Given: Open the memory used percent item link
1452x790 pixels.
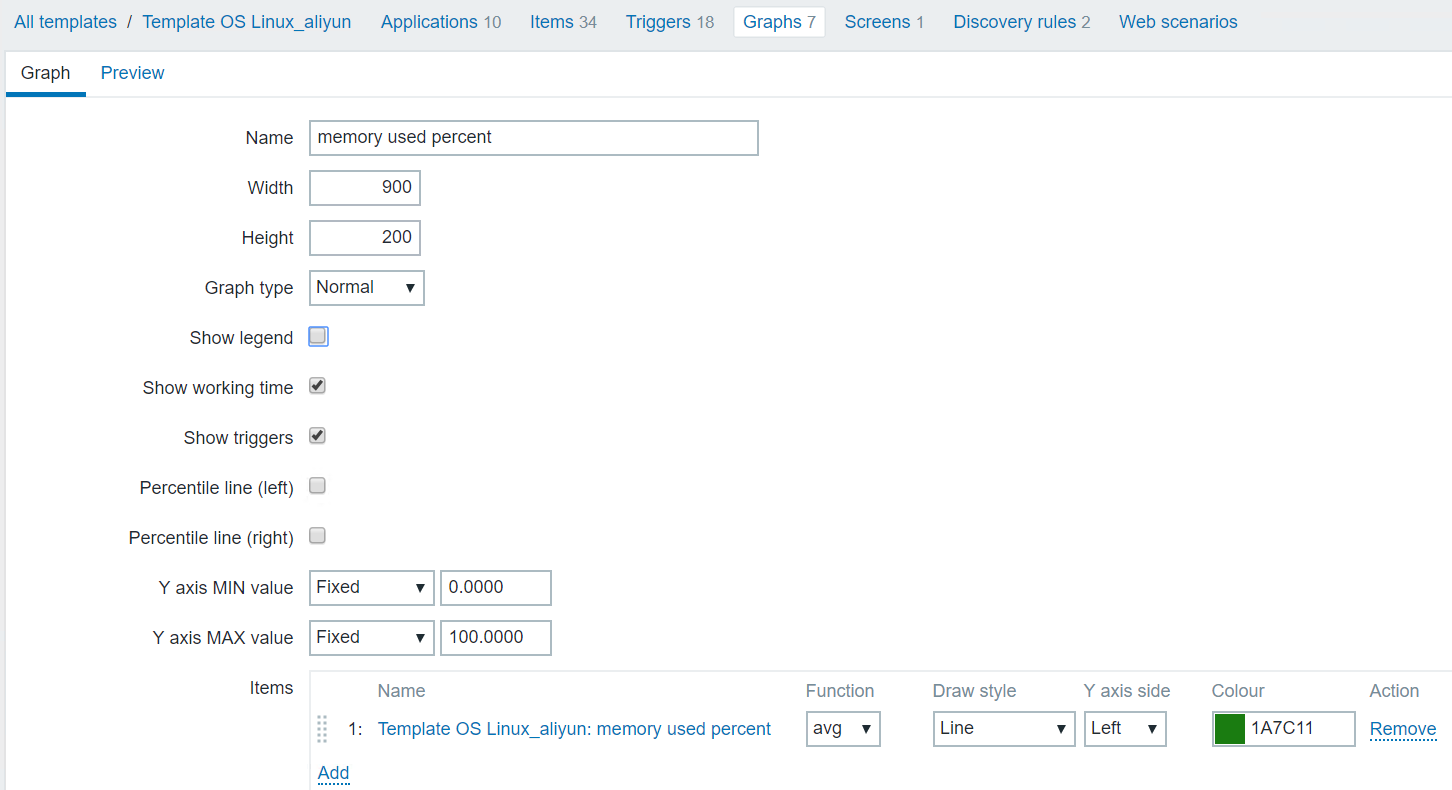Looking at the screenshot, I should click(574, 729).
